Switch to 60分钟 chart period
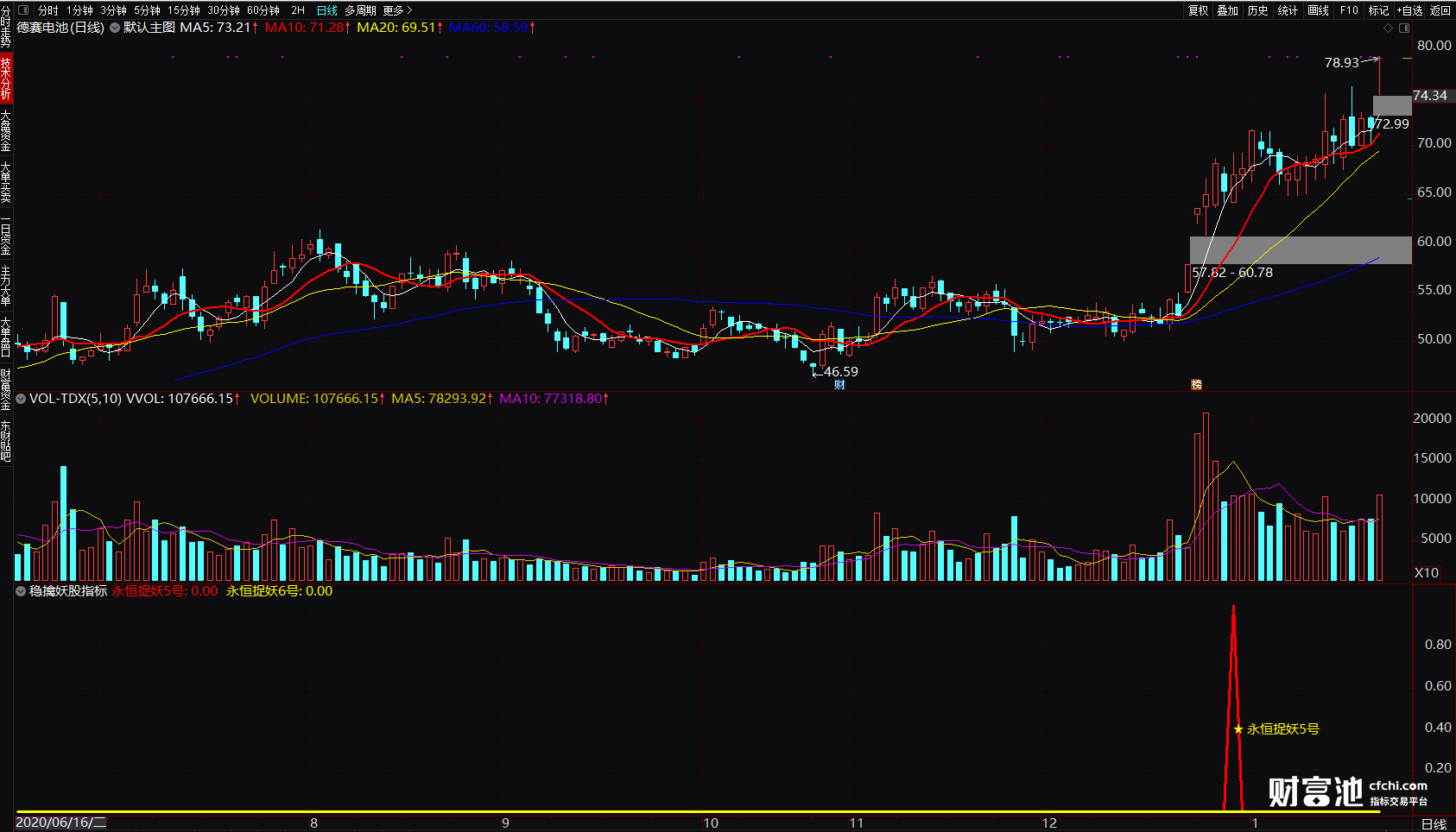Viewport: 1456px width, 832px height. [263, 10]
